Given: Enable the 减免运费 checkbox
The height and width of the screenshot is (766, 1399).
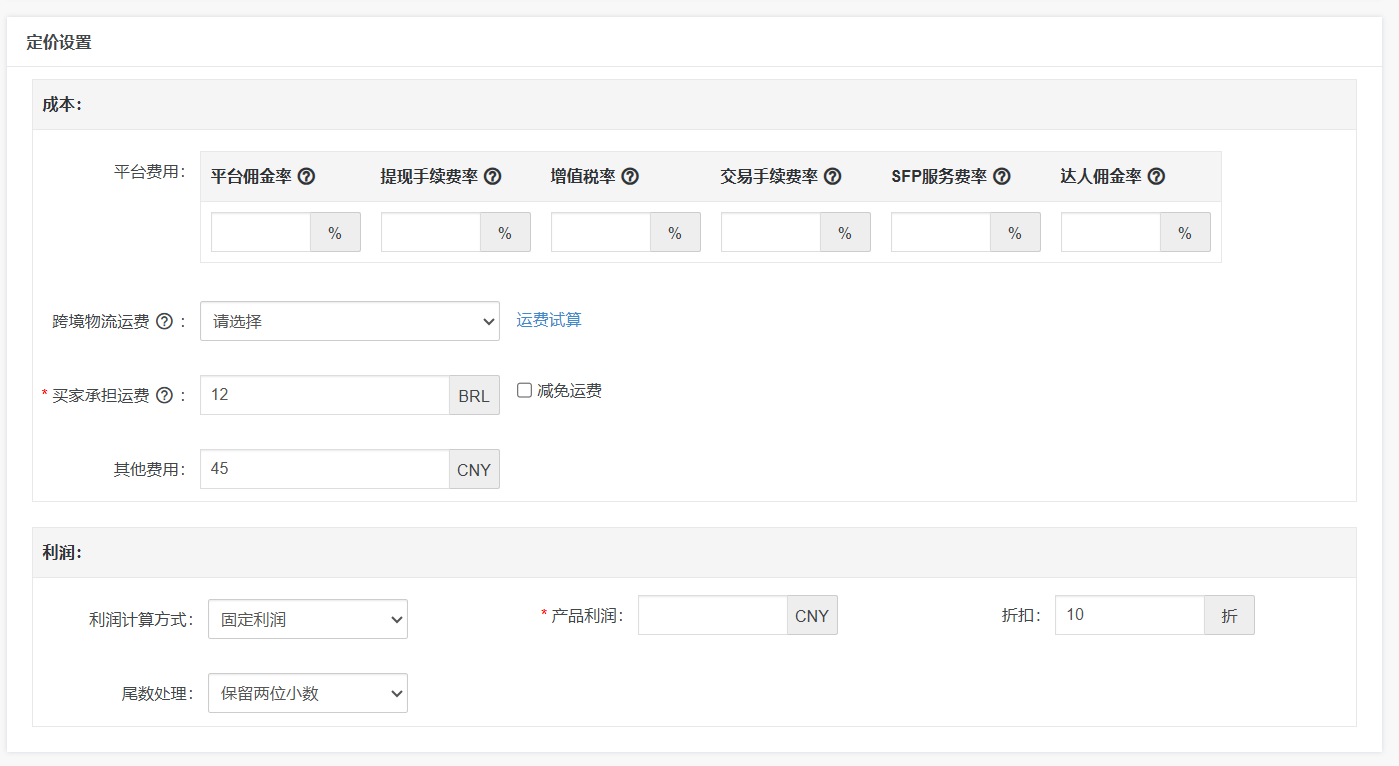Looking at the screenshot, I should tap(524, 390).
